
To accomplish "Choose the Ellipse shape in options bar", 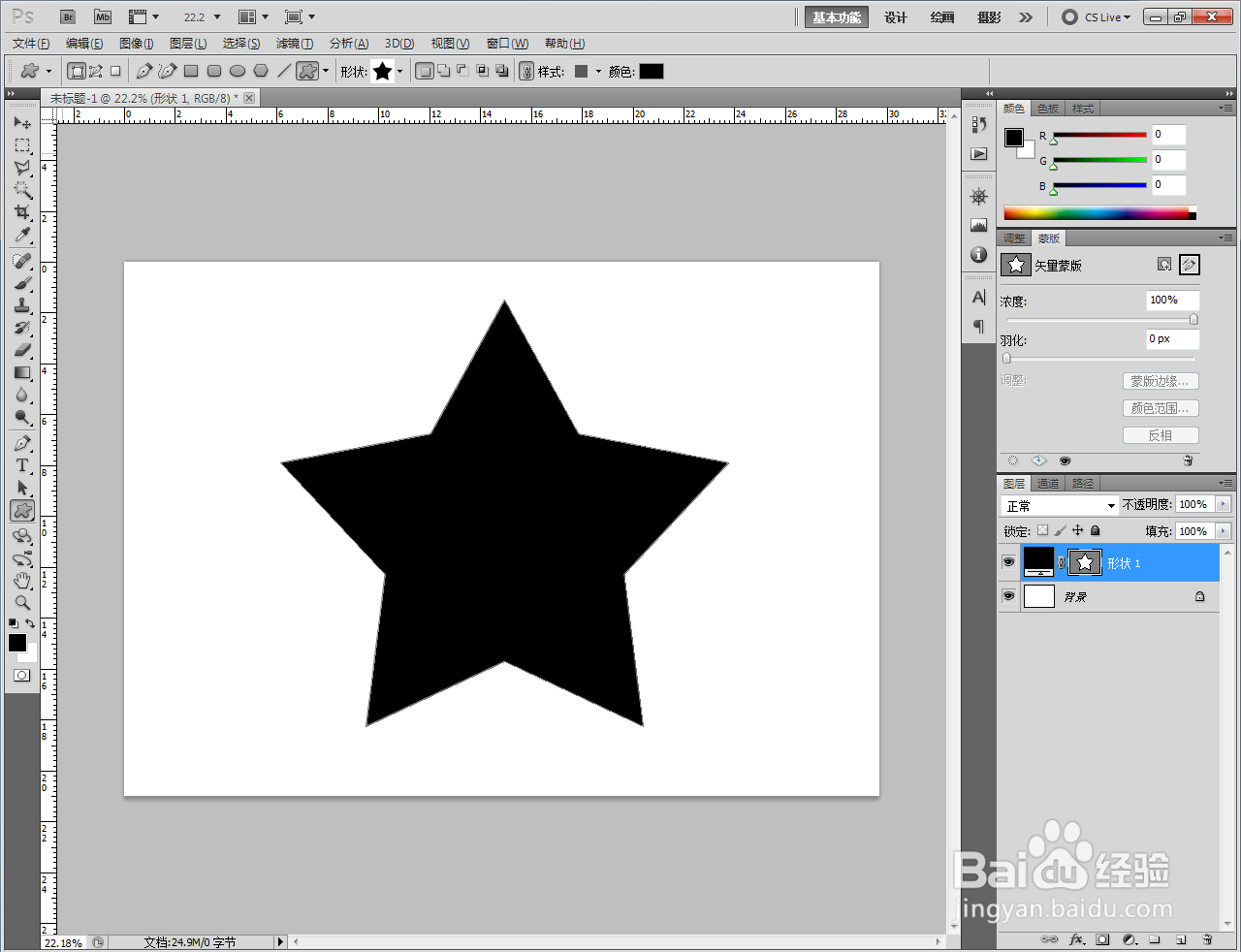I will (x=238, y=71).
